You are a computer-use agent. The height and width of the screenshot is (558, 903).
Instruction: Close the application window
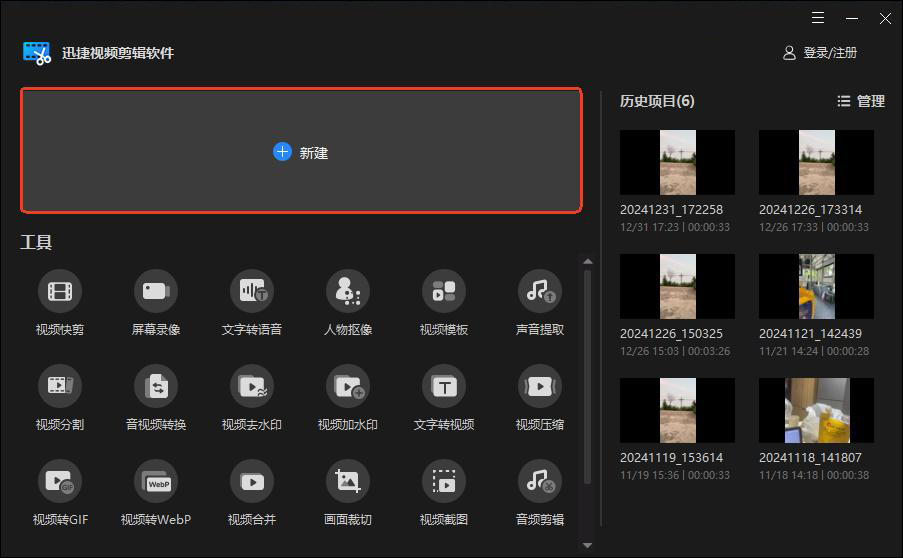pos(885,18)
